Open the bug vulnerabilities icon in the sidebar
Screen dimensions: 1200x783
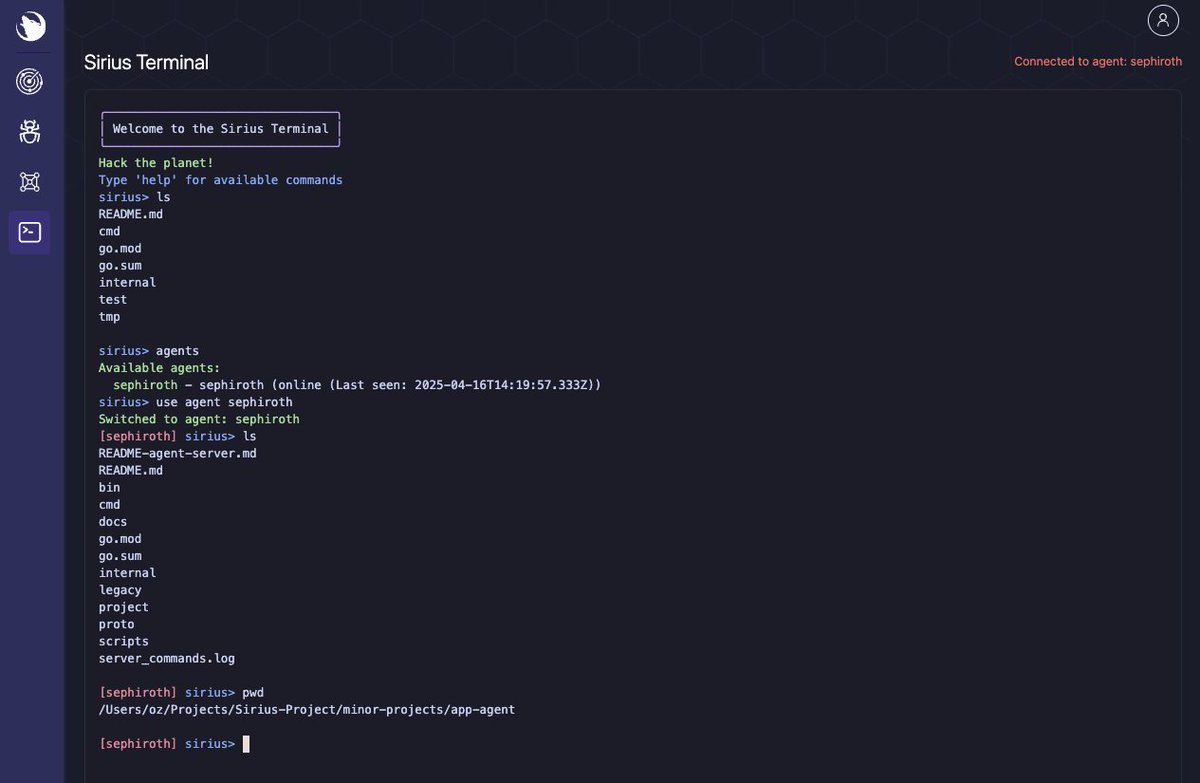click(30, 131)
